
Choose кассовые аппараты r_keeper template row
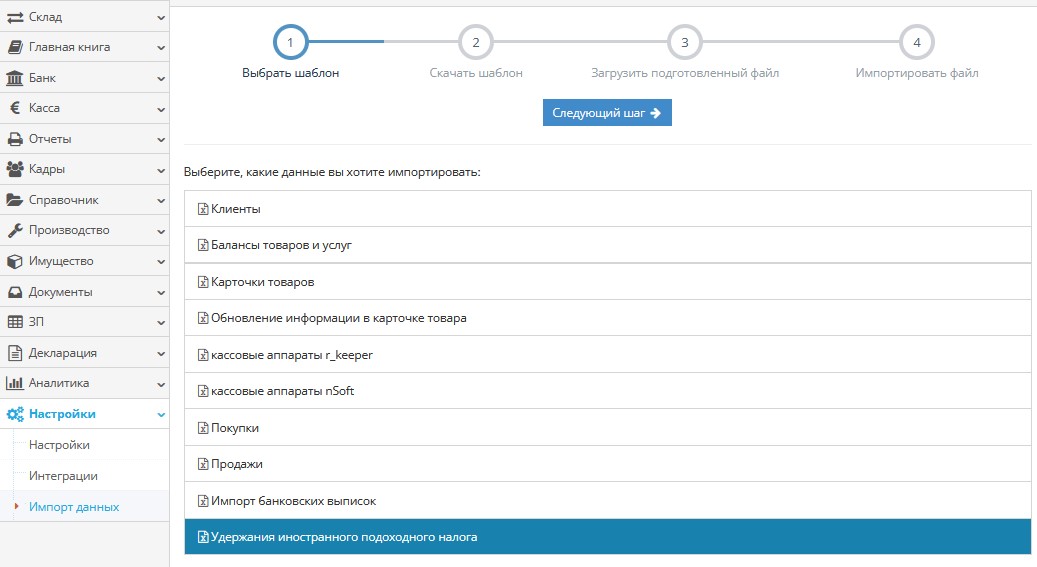[291, 355]
